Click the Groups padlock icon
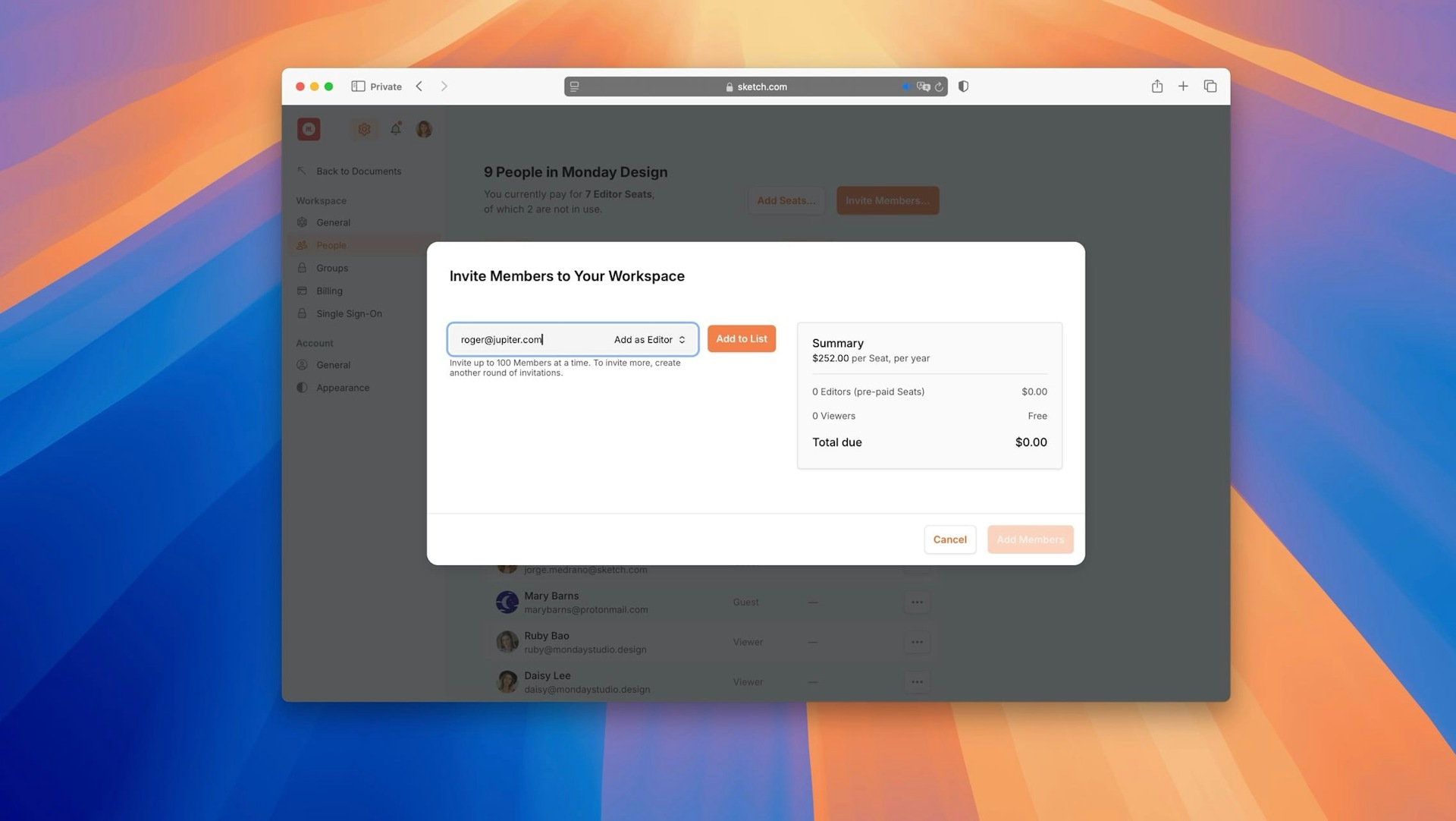This screenshot has width=1456, height=821. click(x=303, y=268)
